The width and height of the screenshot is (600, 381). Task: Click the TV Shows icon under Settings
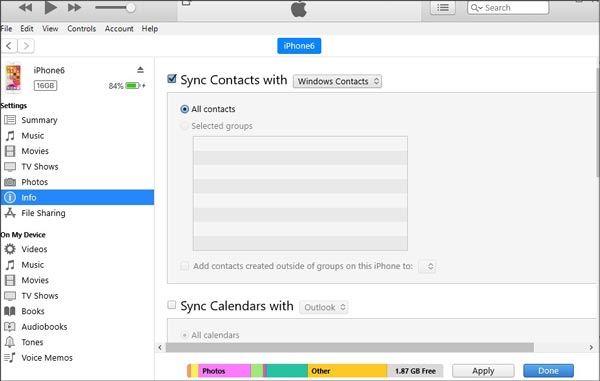click(10, 167)
